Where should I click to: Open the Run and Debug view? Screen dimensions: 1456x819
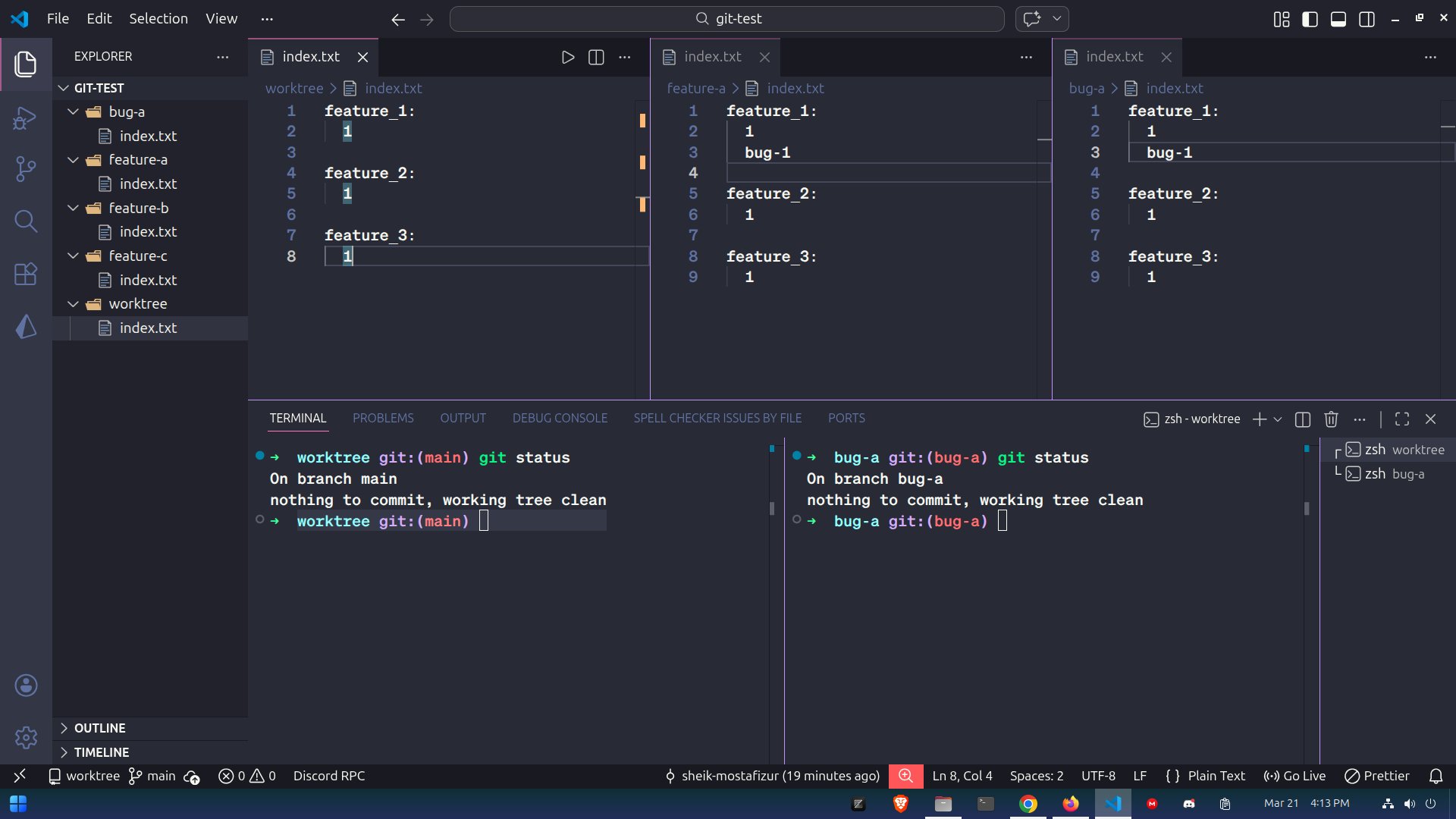[26, 118]
